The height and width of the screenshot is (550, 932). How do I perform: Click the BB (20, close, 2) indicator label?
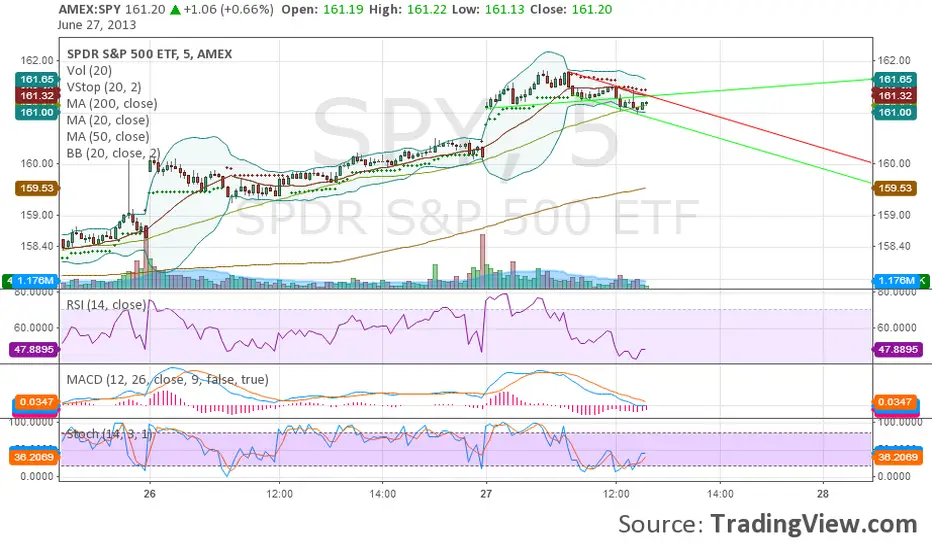coord(113,153)
